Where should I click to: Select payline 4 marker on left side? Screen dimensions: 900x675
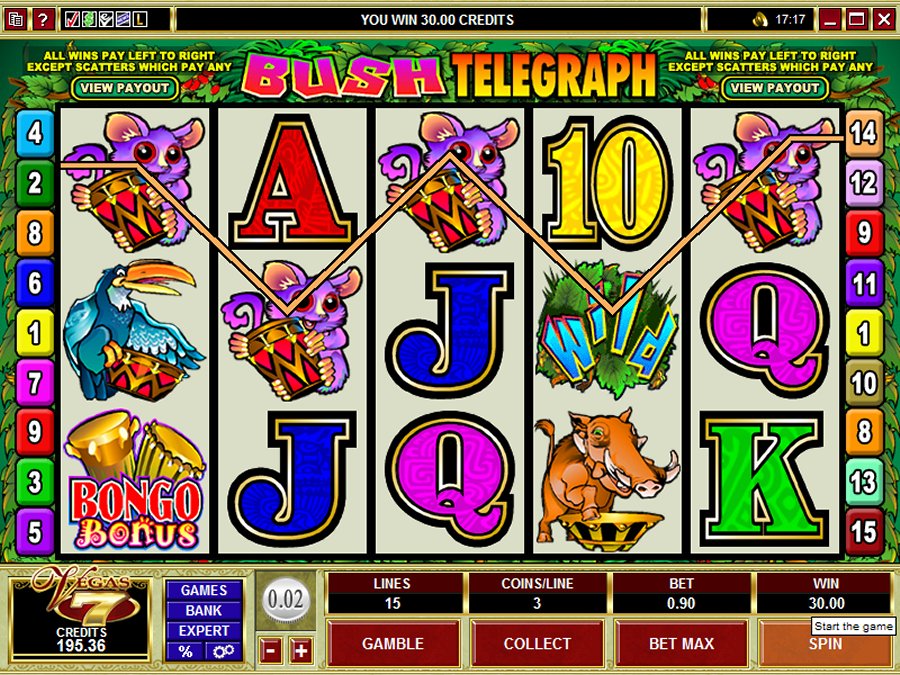click(x=34, y=133)
